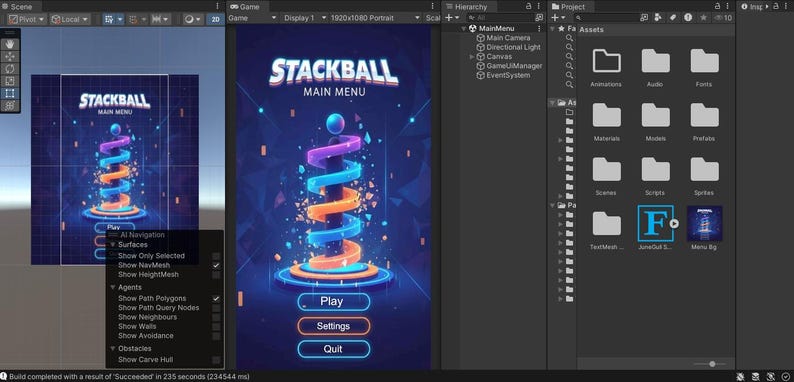Adjust the Project icon size slider
Viewport: 794px width, 382px height.
(x=711, y=364)
